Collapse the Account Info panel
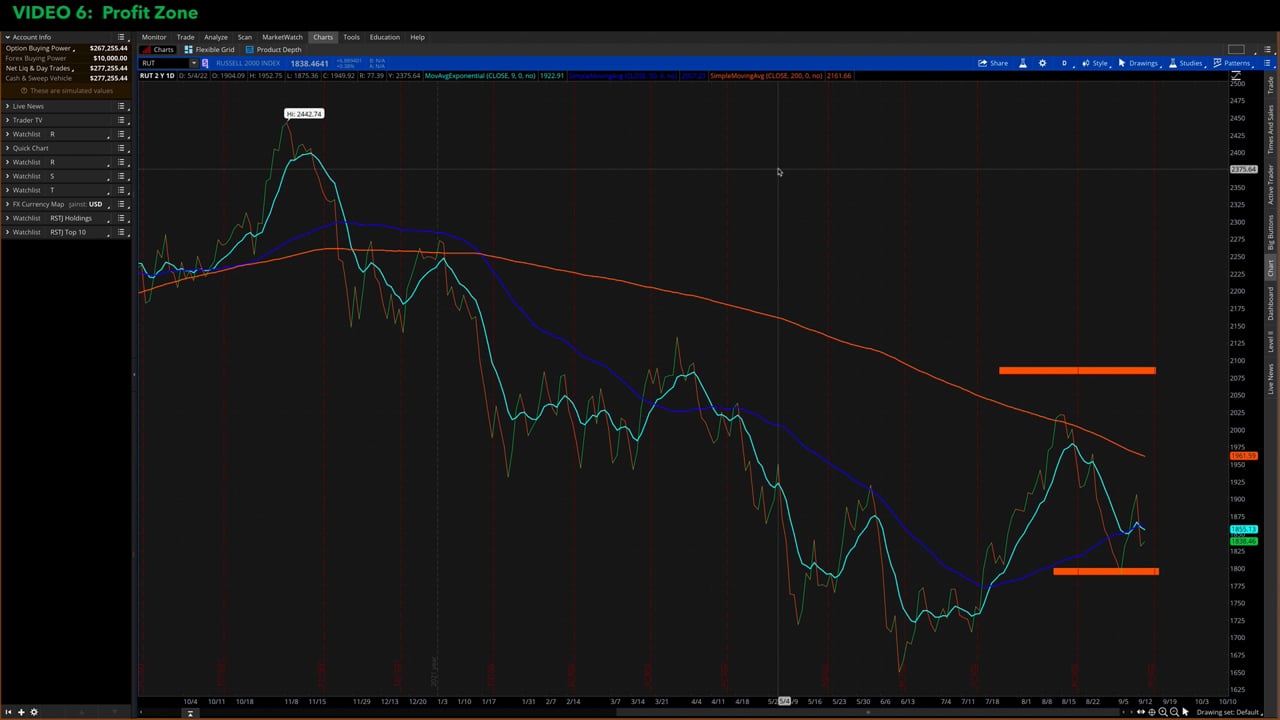 click(6, 36)
